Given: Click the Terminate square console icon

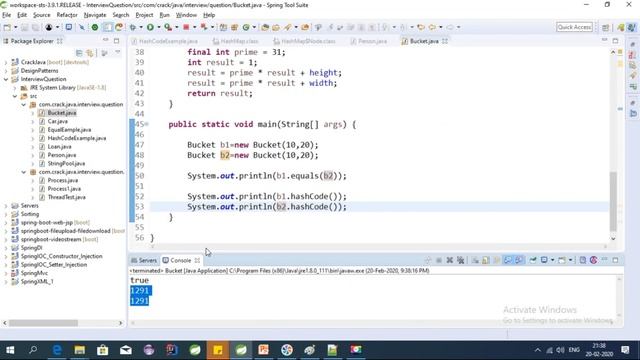Looking at the screenshot, I should (439, 260).
